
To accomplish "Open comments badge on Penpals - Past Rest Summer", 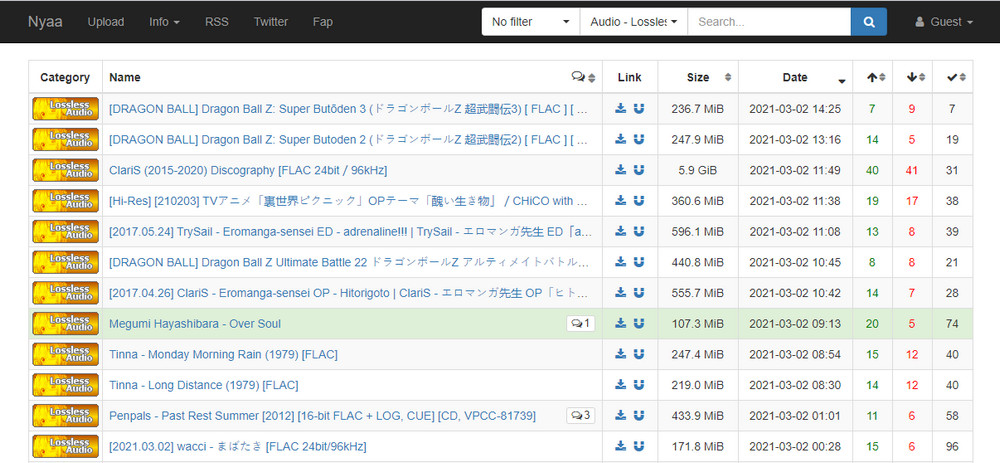I will pyautogui.click(x=580, y=416).
